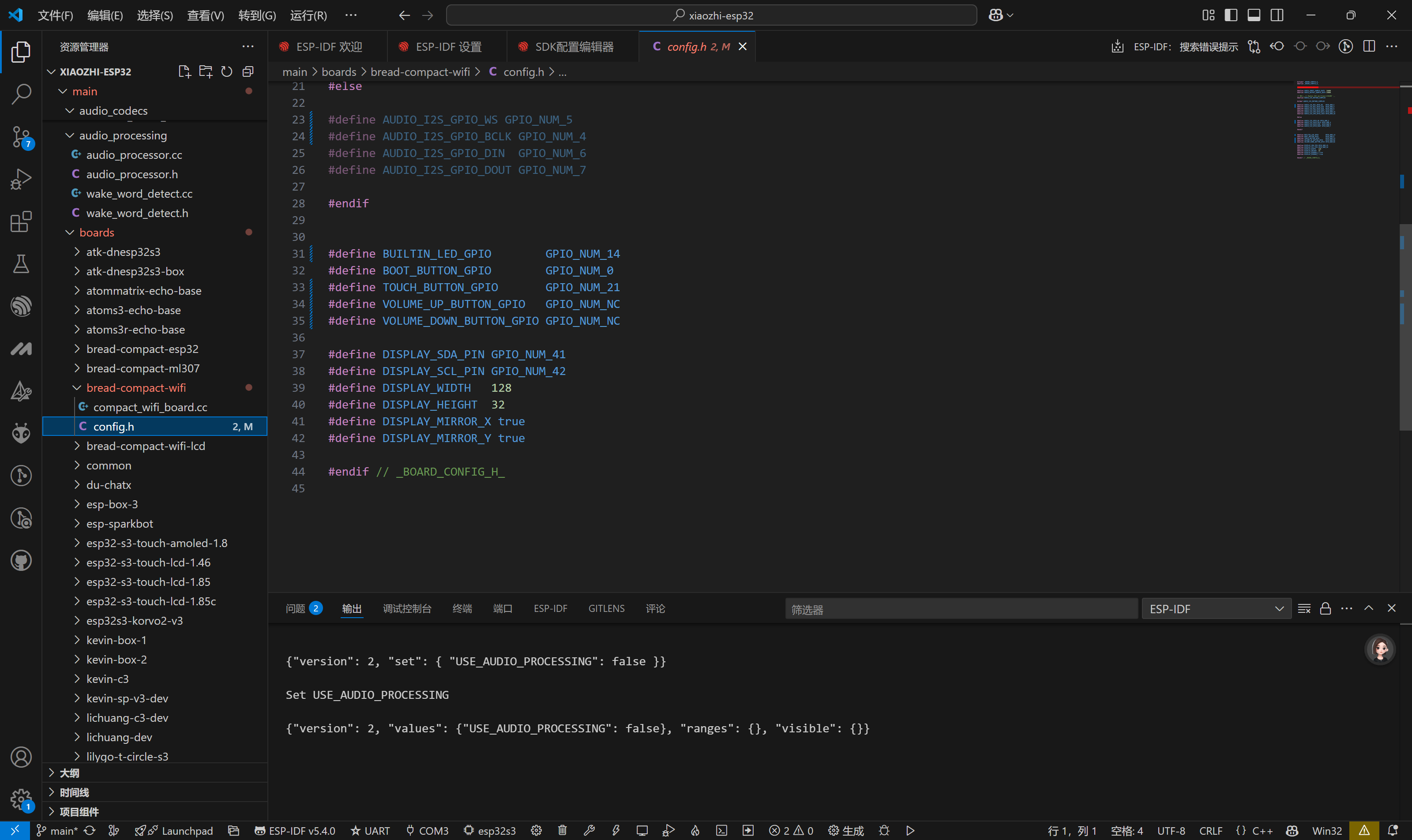This screenshot has height=840, width=1412.
Task: Click the monitor device icon in status bar
Action: tap(642, 830)
